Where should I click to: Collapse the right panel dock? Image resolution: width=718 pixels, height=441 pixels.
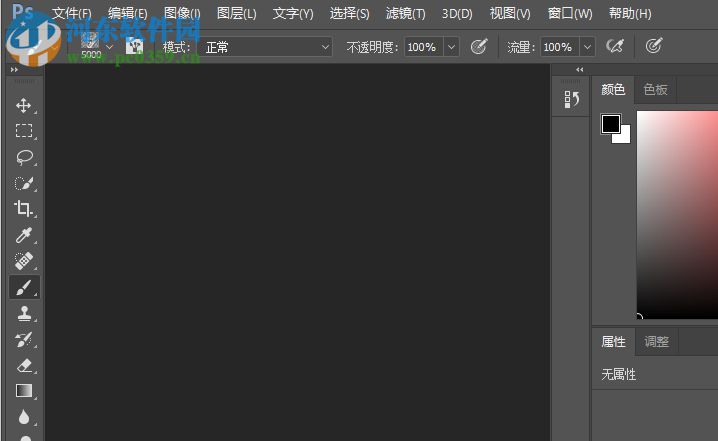580,70
